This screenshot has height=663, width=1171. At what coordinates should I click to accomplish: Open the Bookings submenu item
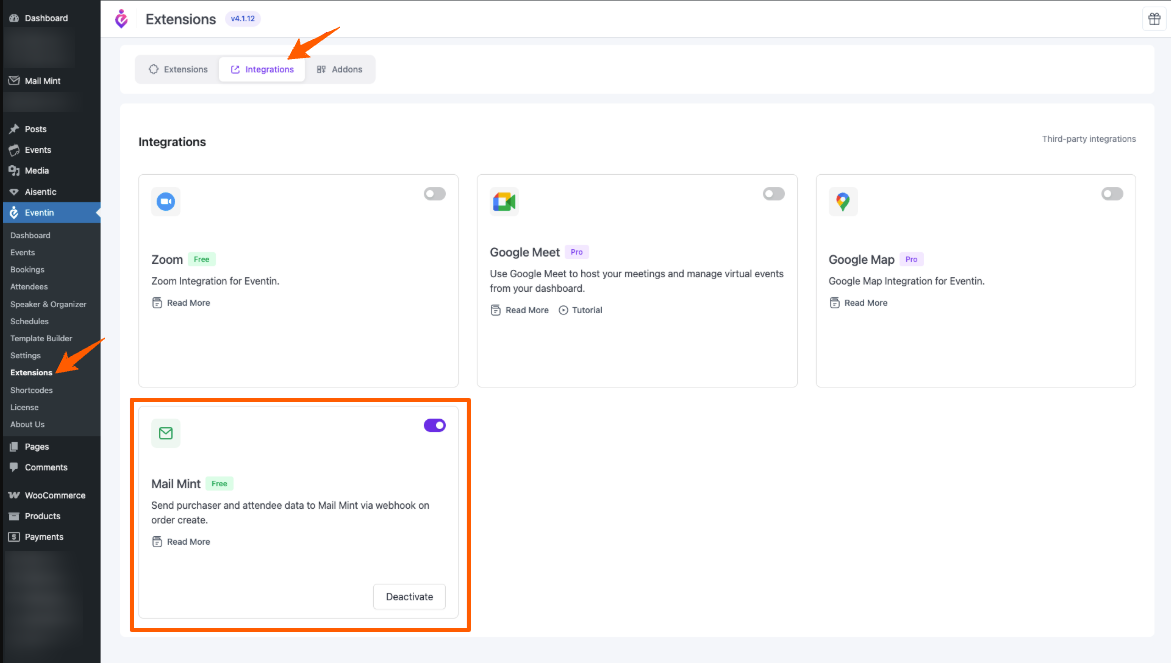(x=28, y=270)
